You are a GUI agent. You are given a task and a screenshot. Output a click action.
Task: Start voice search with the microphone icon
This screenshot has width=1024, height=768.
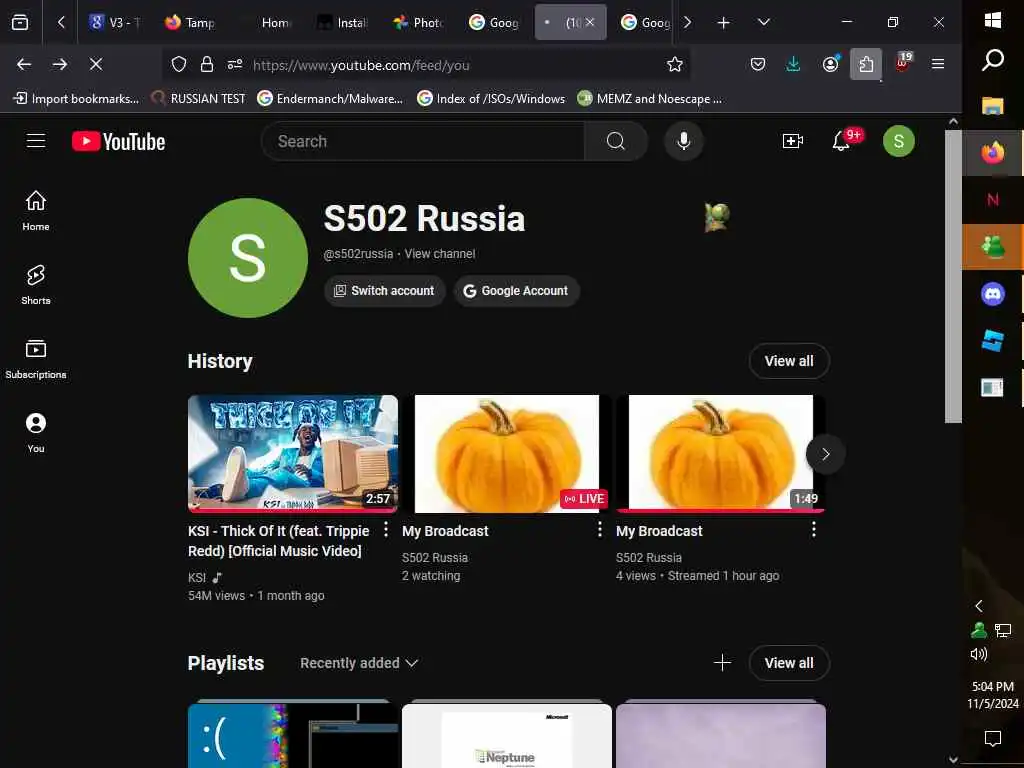coord(683,141)
